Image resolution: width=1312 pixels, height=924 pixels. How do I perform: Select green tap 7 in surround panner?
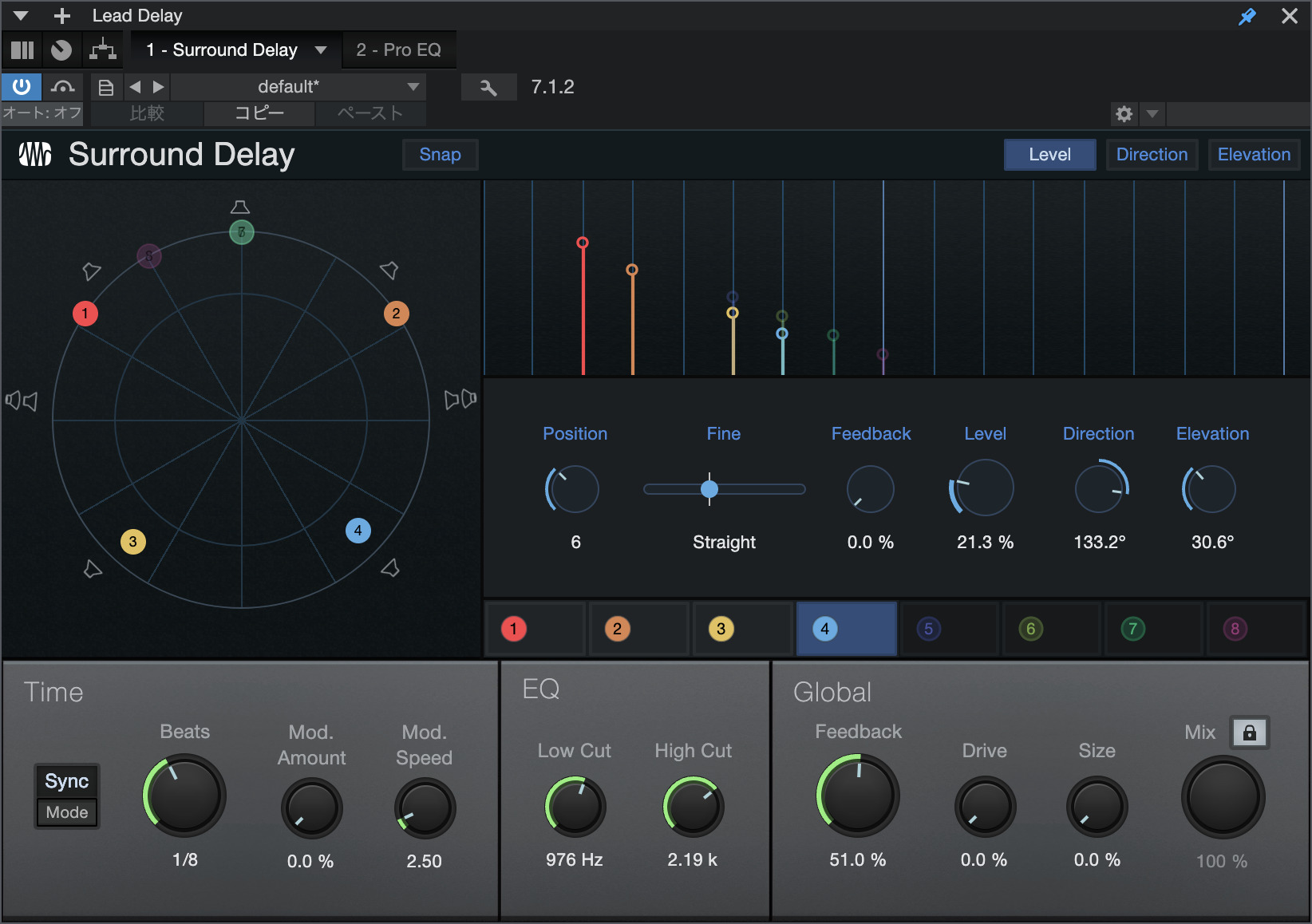coord(242,232)
